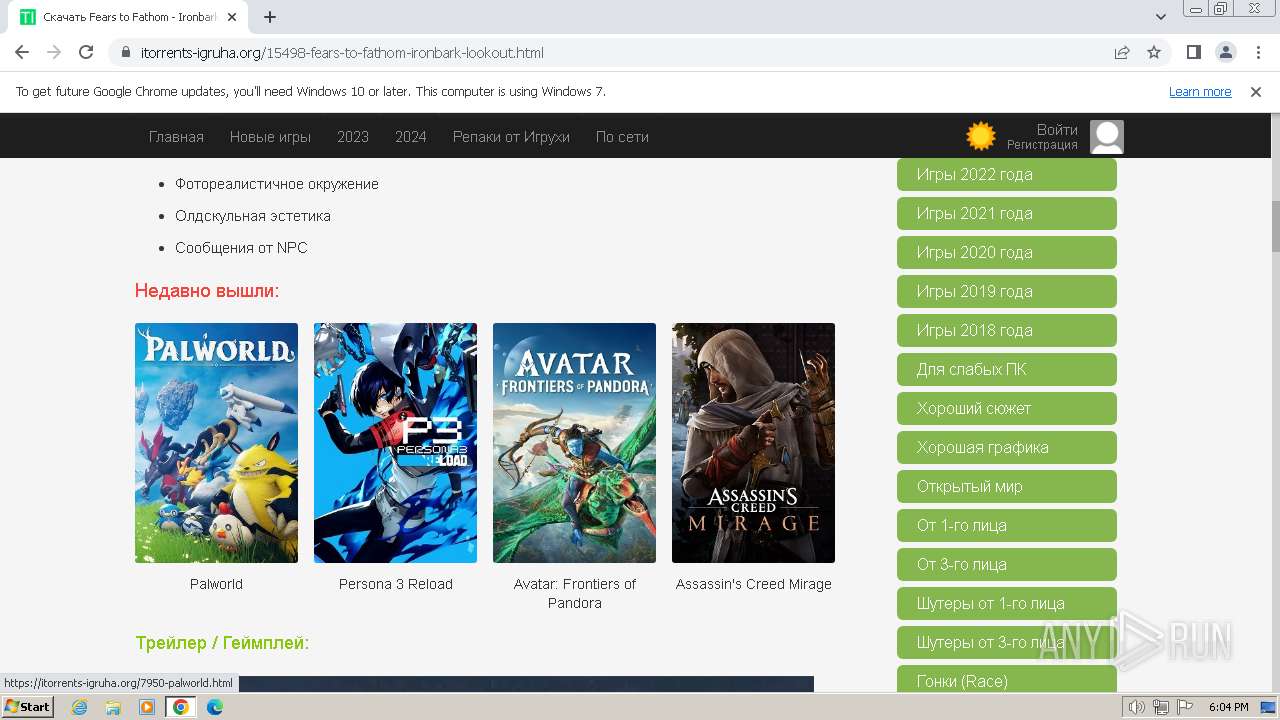Image resolution: width=1280 pixels, height=720 pixels.
Task: Open the Palworld title link
Action: point(216,584)
